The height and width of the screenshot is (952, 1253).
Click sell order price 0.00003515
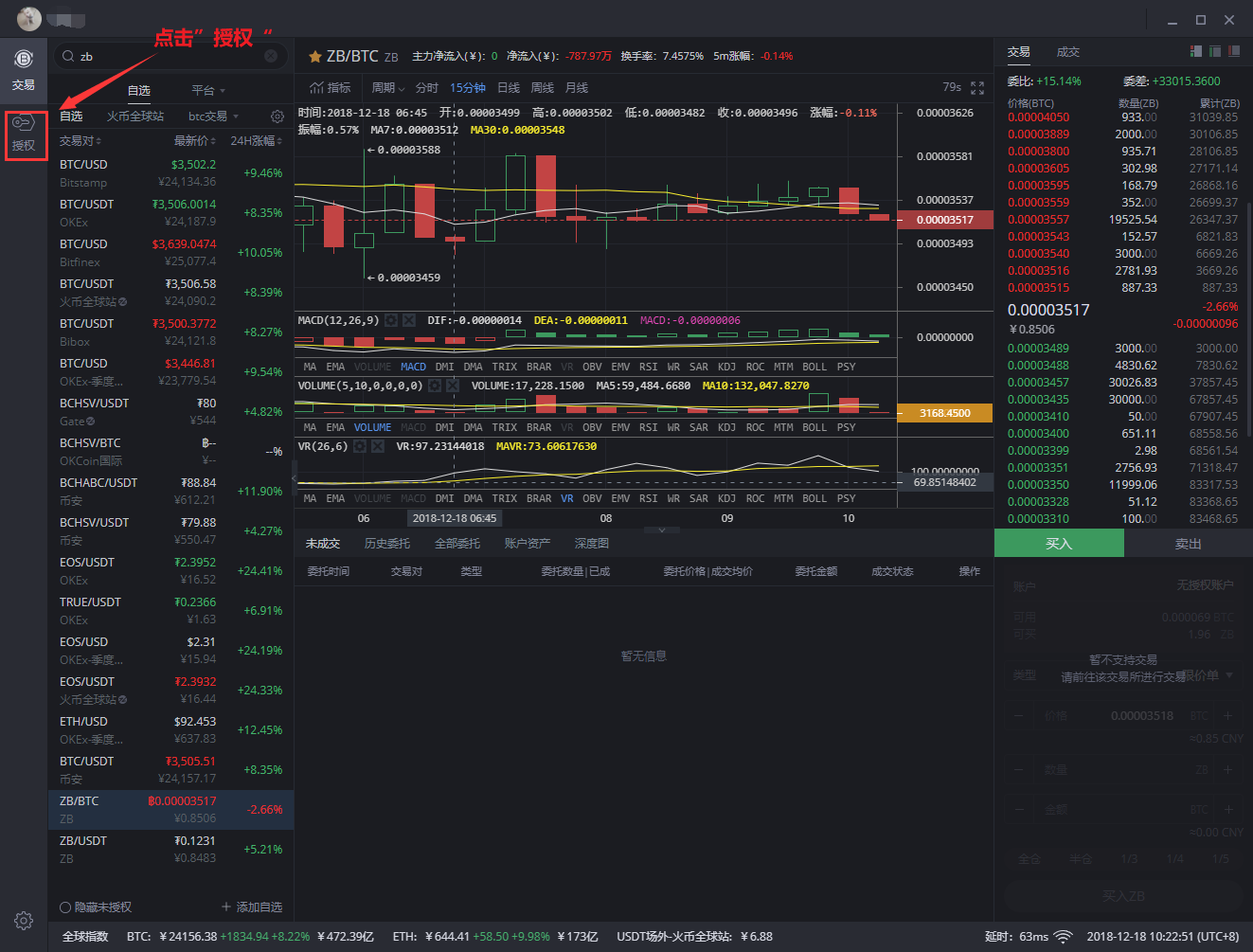pyautogui.click(x=1038, y=288)
